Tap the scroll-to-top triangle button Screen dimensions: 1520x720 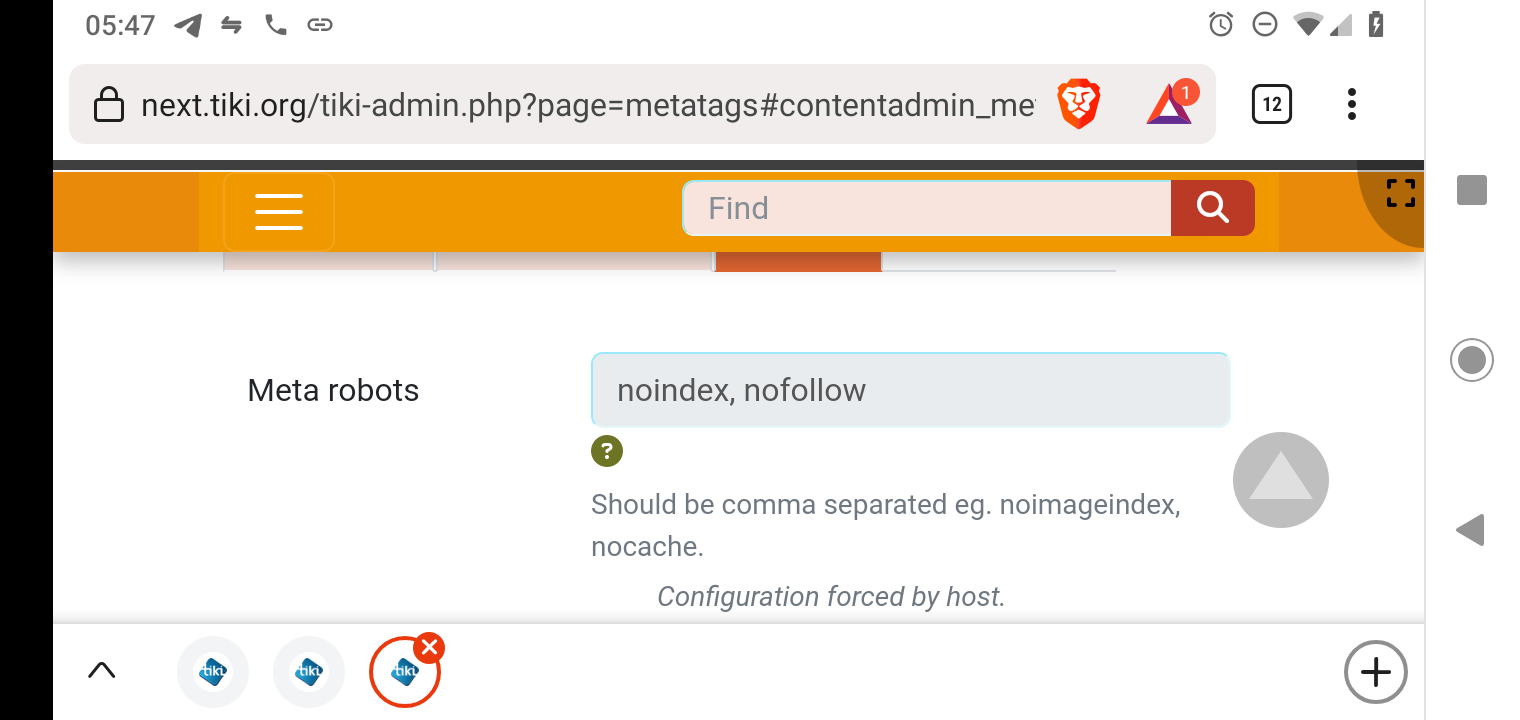pyautogui.click(x=1281, y=480)
